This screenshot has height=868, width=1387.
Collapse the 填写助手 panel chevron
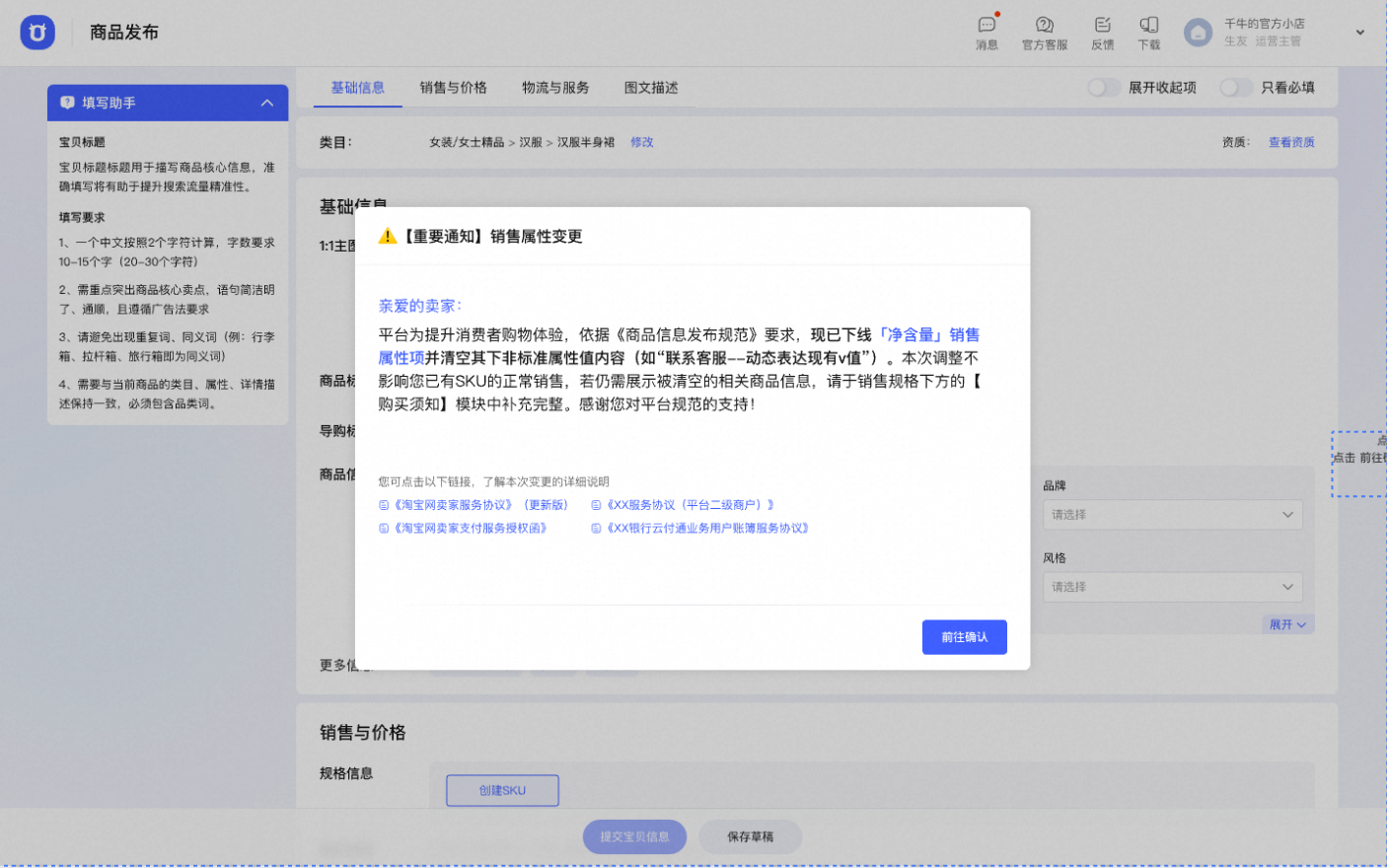point(267,103)
